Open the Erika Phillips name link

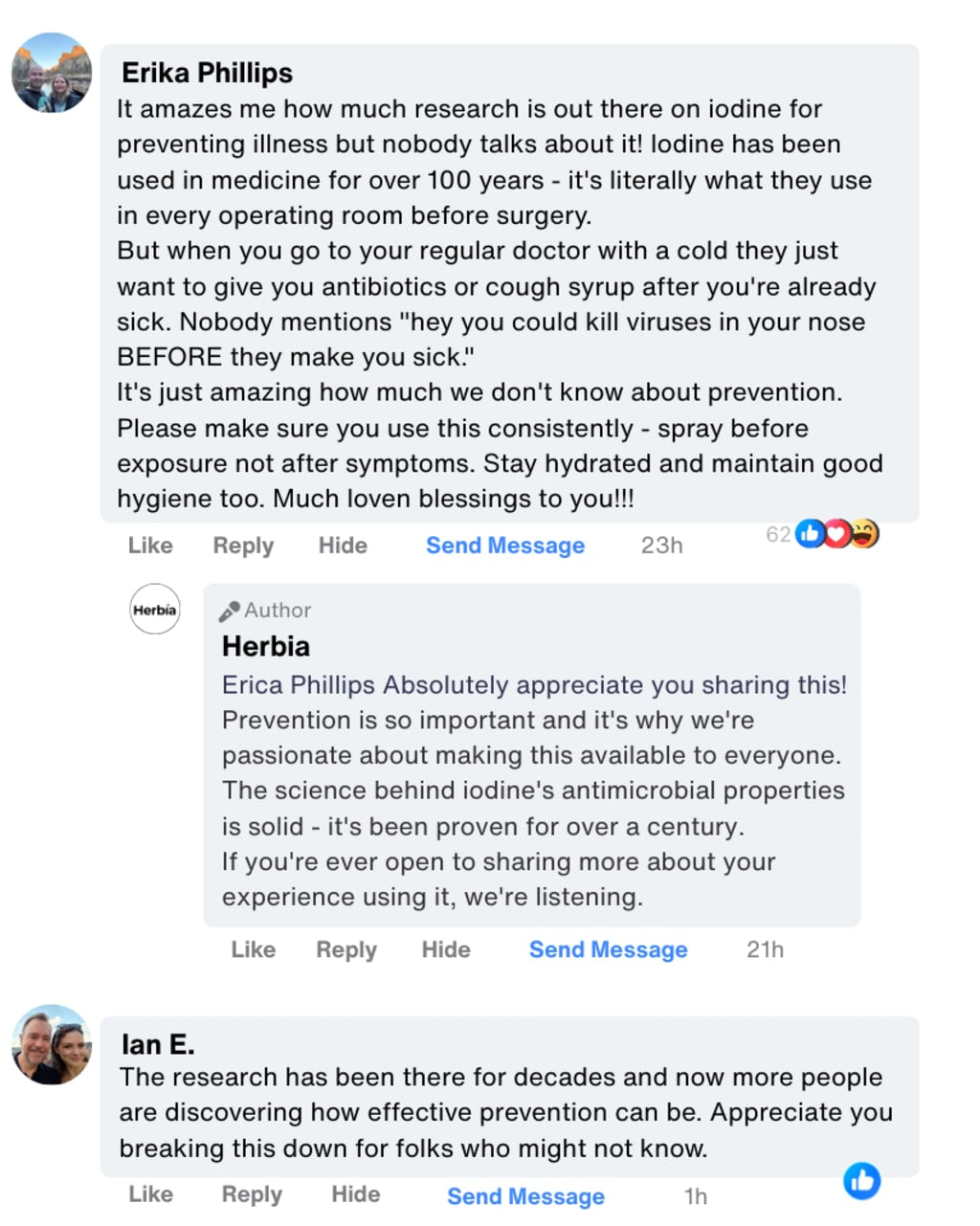point(207,73)
